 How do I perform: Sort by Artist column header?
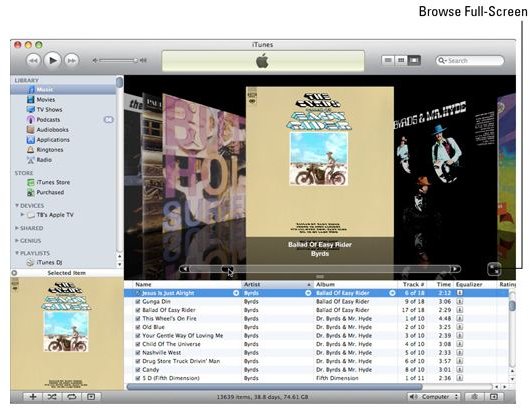[277, 285]
